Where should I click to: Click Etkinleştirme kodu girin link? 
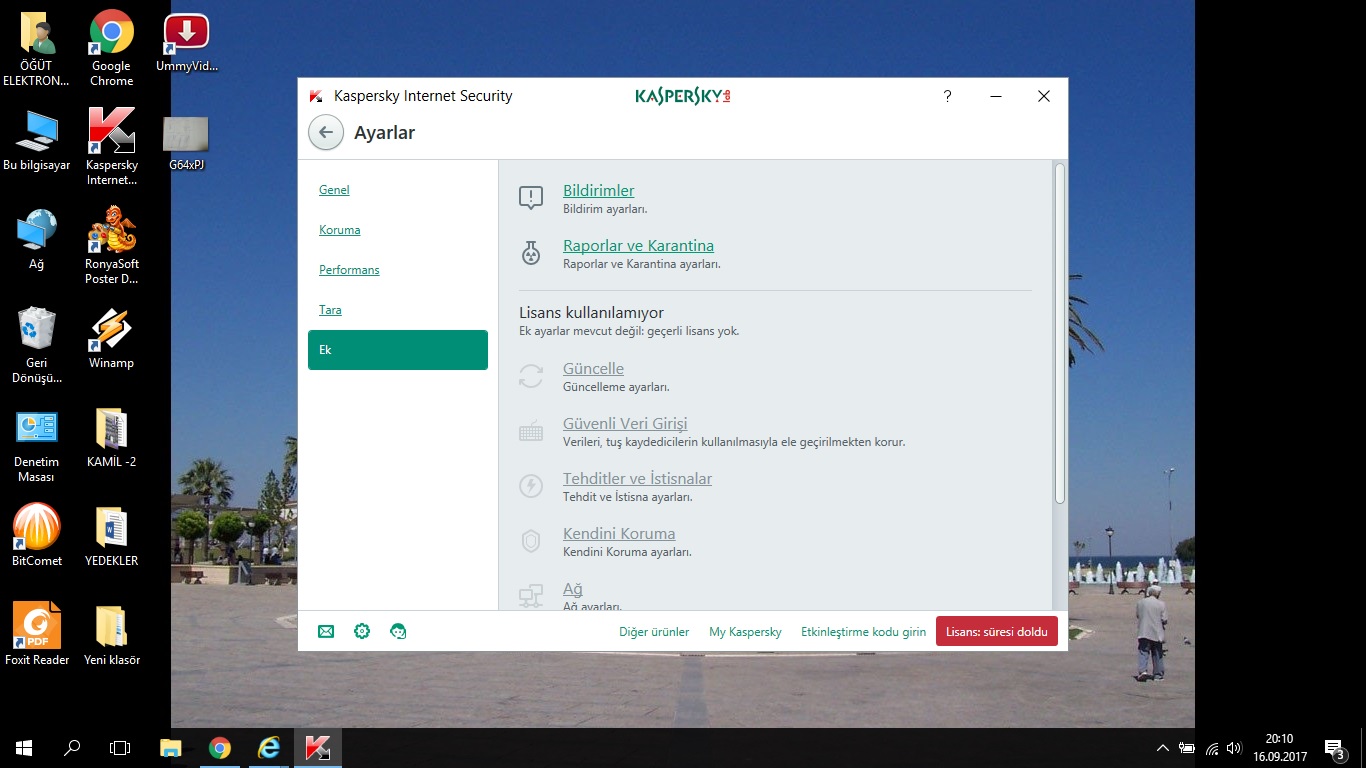pyautogui.click(x=863, y=632)
